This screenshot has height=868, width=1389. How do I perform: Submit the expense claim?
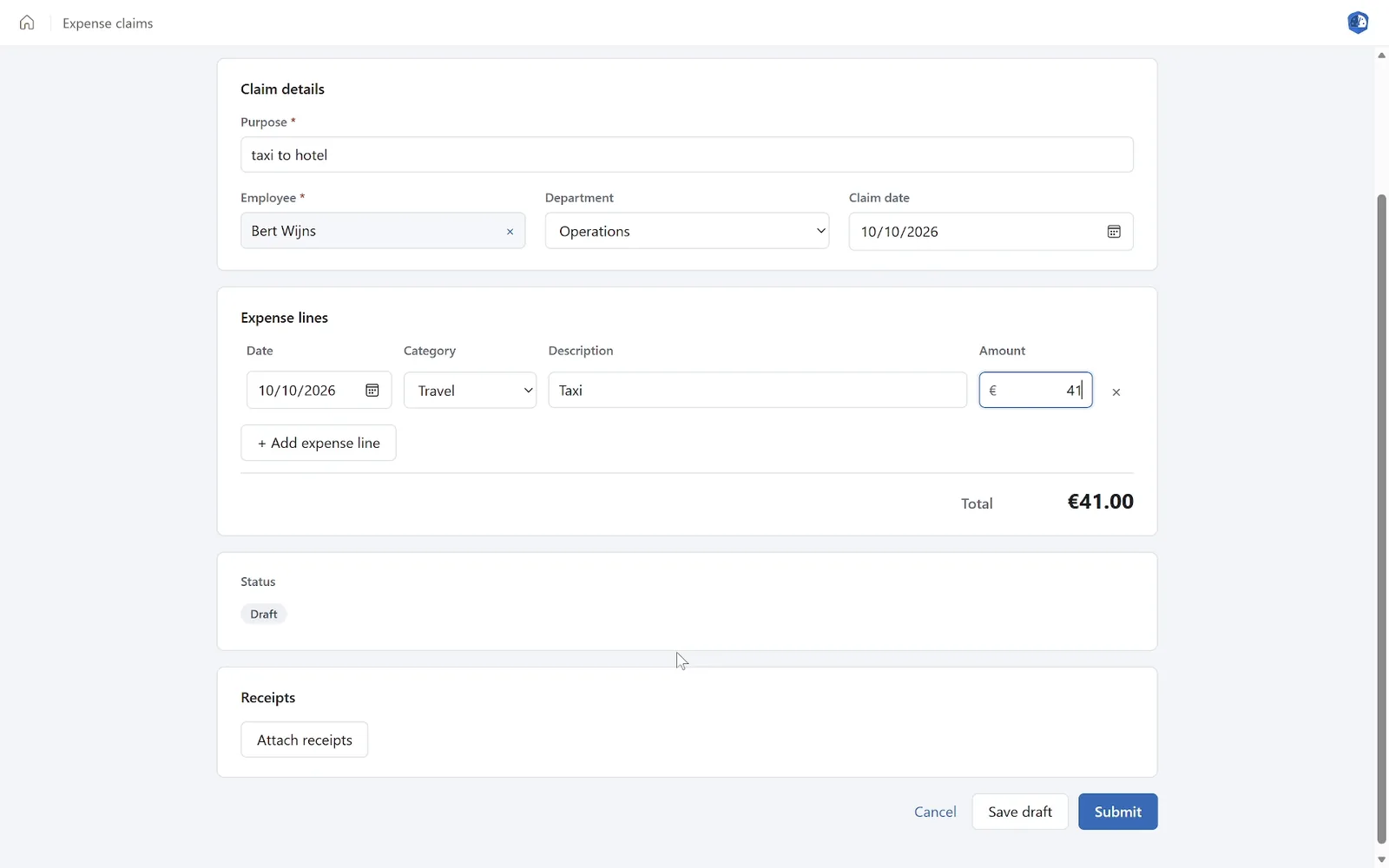click(x=1118, y=812)
